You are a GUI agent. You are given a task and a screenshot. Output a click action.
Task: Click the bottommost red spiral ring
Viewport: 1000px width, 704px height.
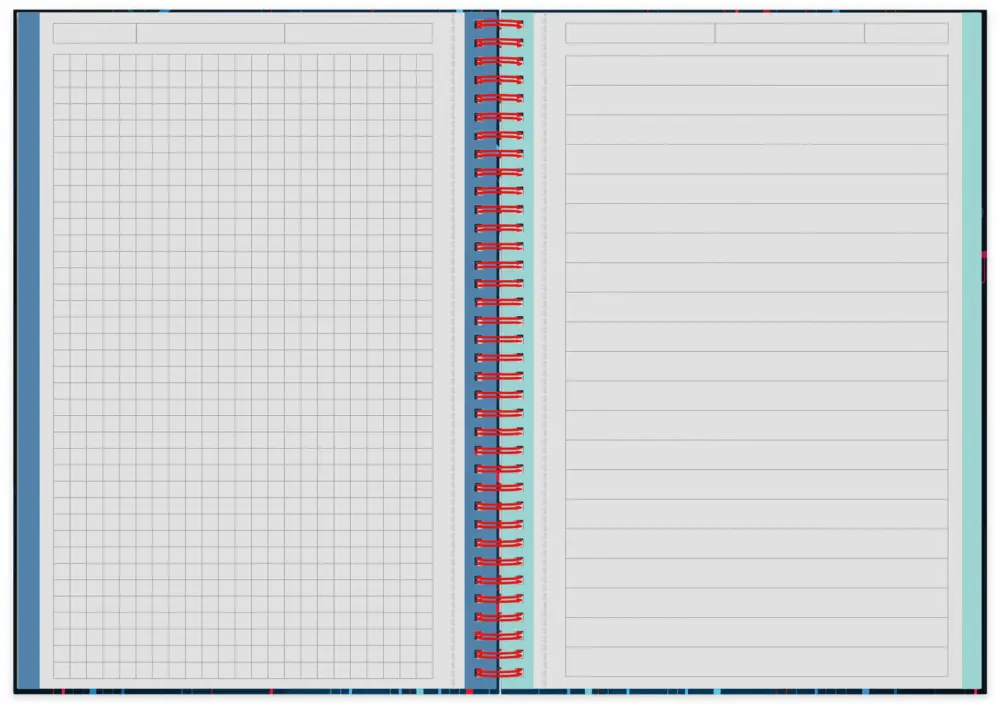tap(498, 672)
